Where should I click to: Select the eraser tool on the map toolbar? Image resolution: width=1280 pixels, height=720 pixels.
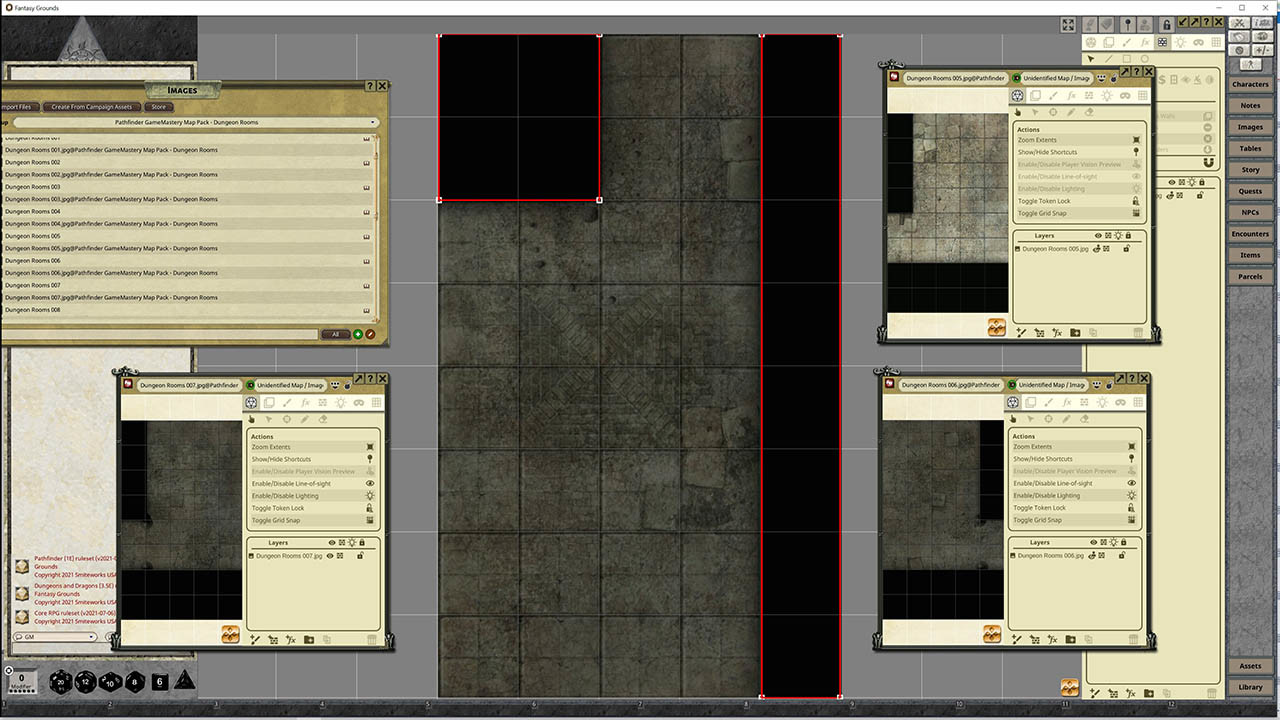[323, 419]
